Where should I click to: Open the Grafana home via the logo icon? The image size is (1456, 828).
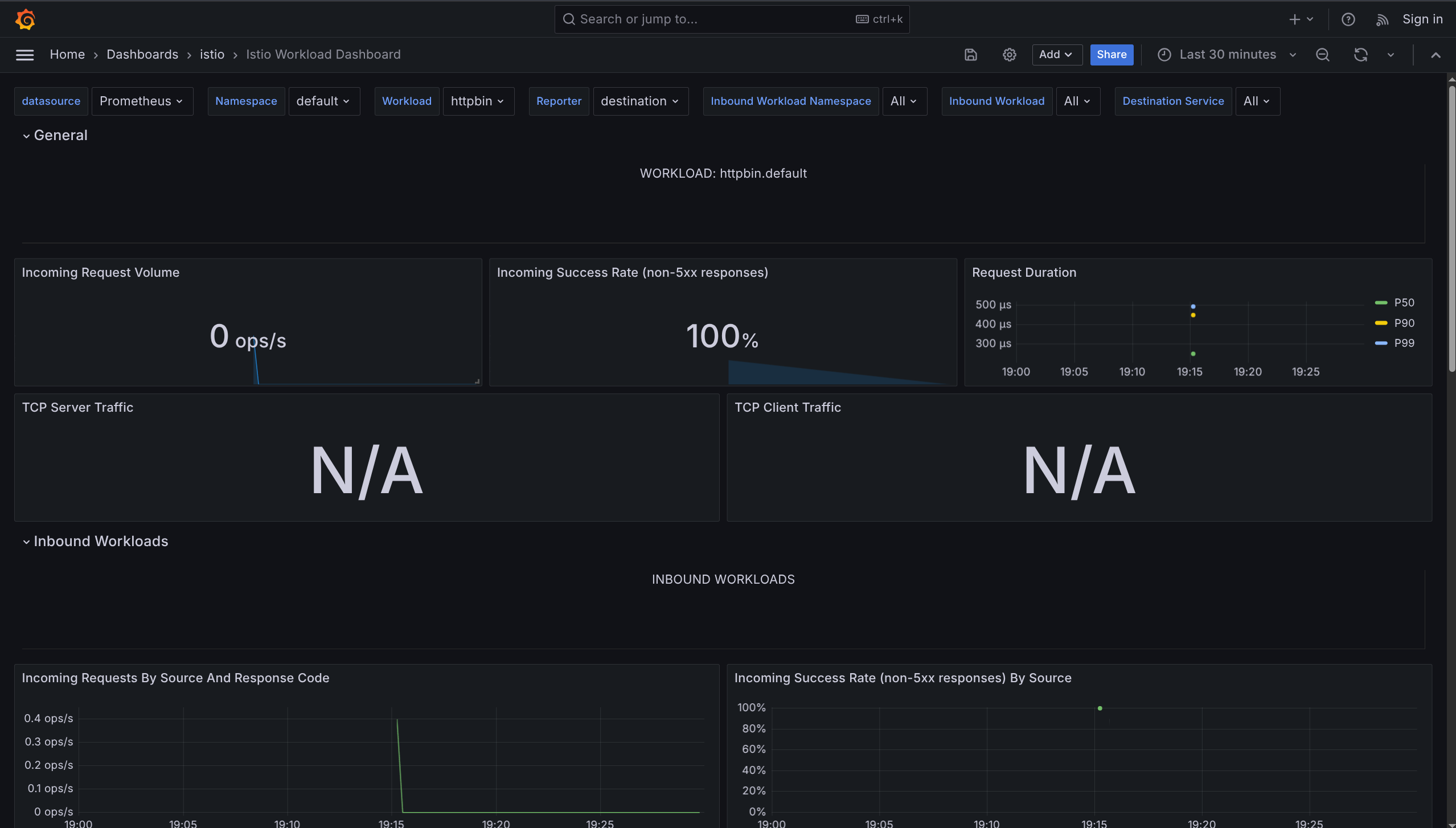[x=25, y=19]
